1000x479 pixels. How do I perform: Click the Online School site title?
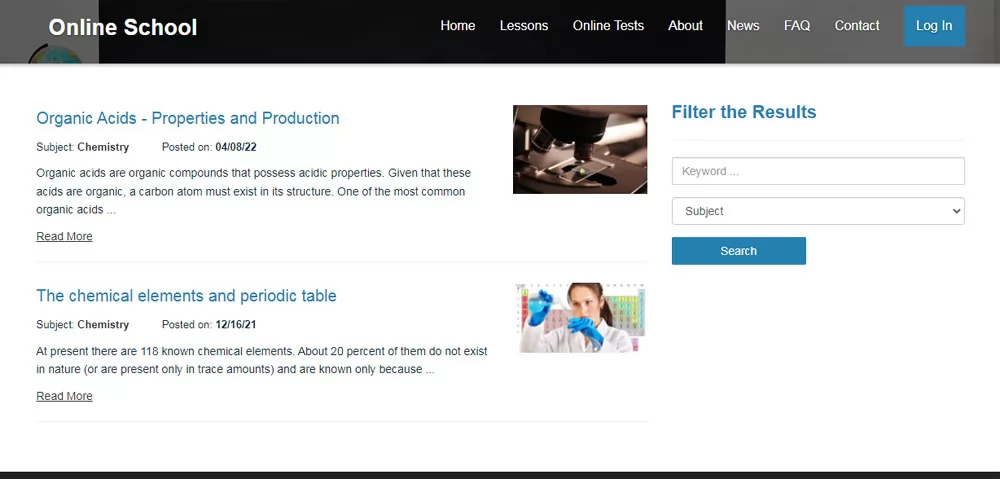point(123,27)
